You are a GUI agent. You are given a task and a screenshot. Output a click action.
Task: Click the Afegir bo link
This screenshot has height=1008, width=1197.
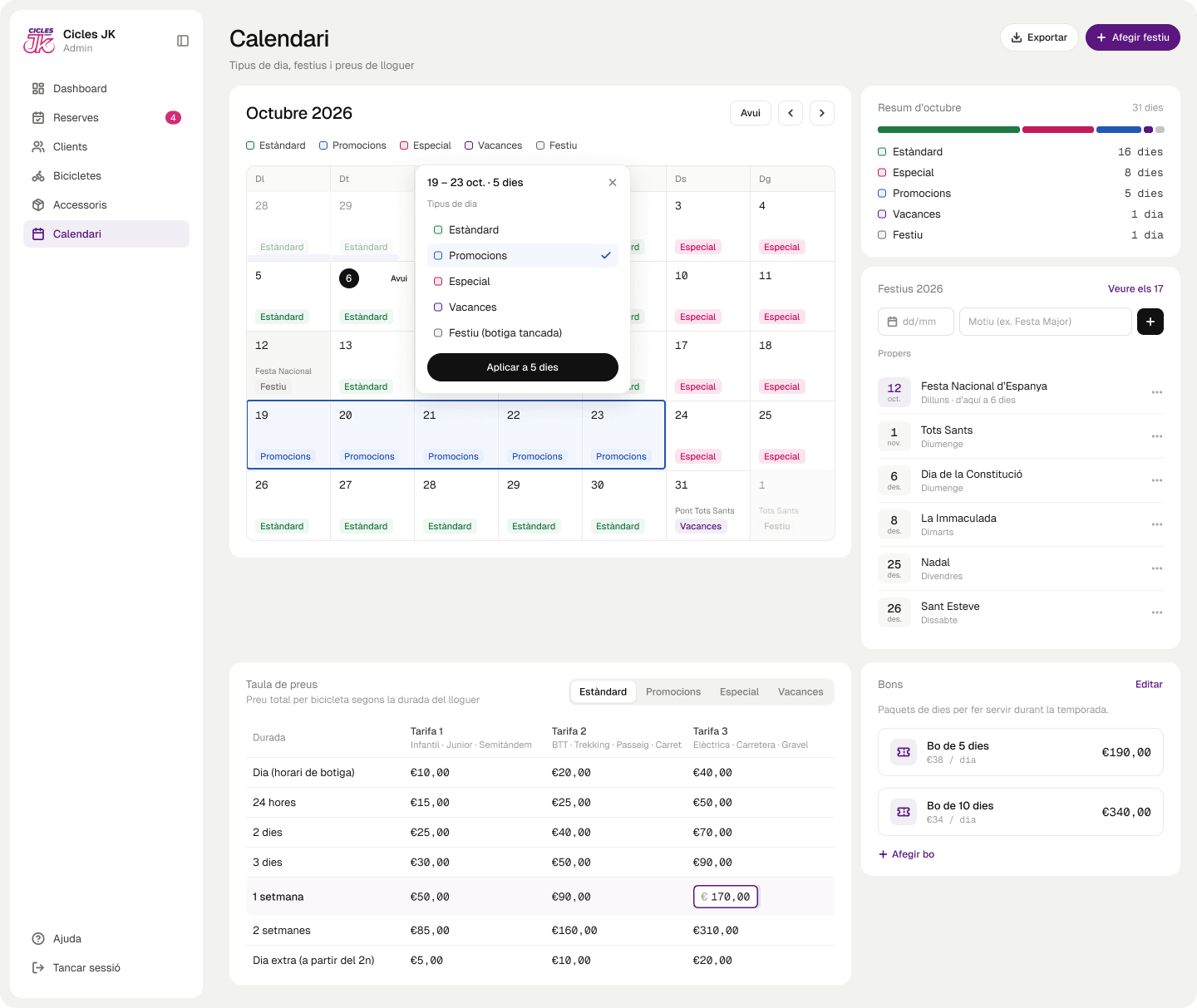907,854
